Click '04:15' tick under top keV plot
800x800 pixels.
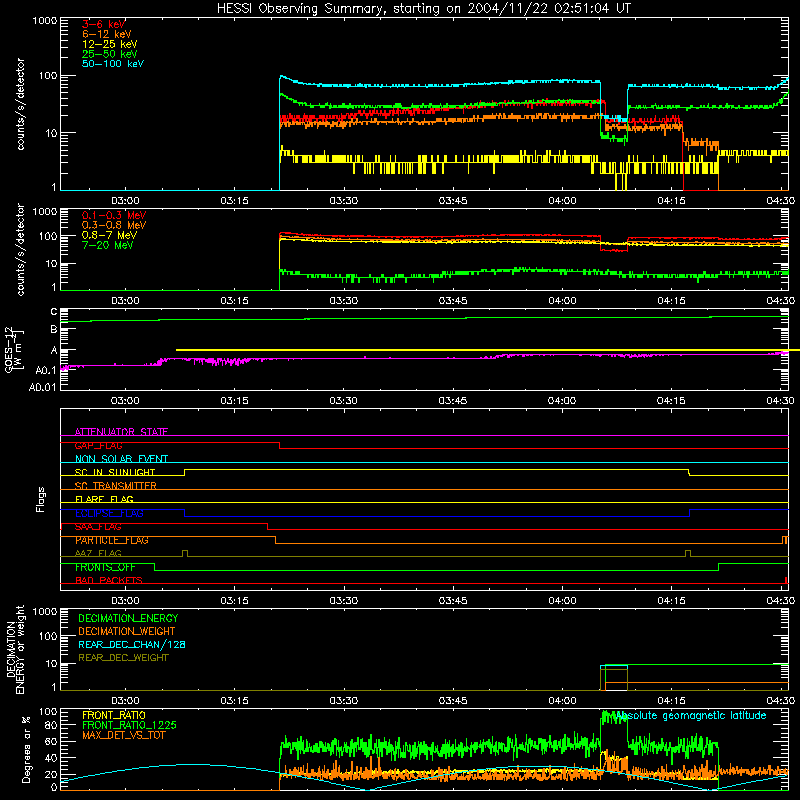671,201
